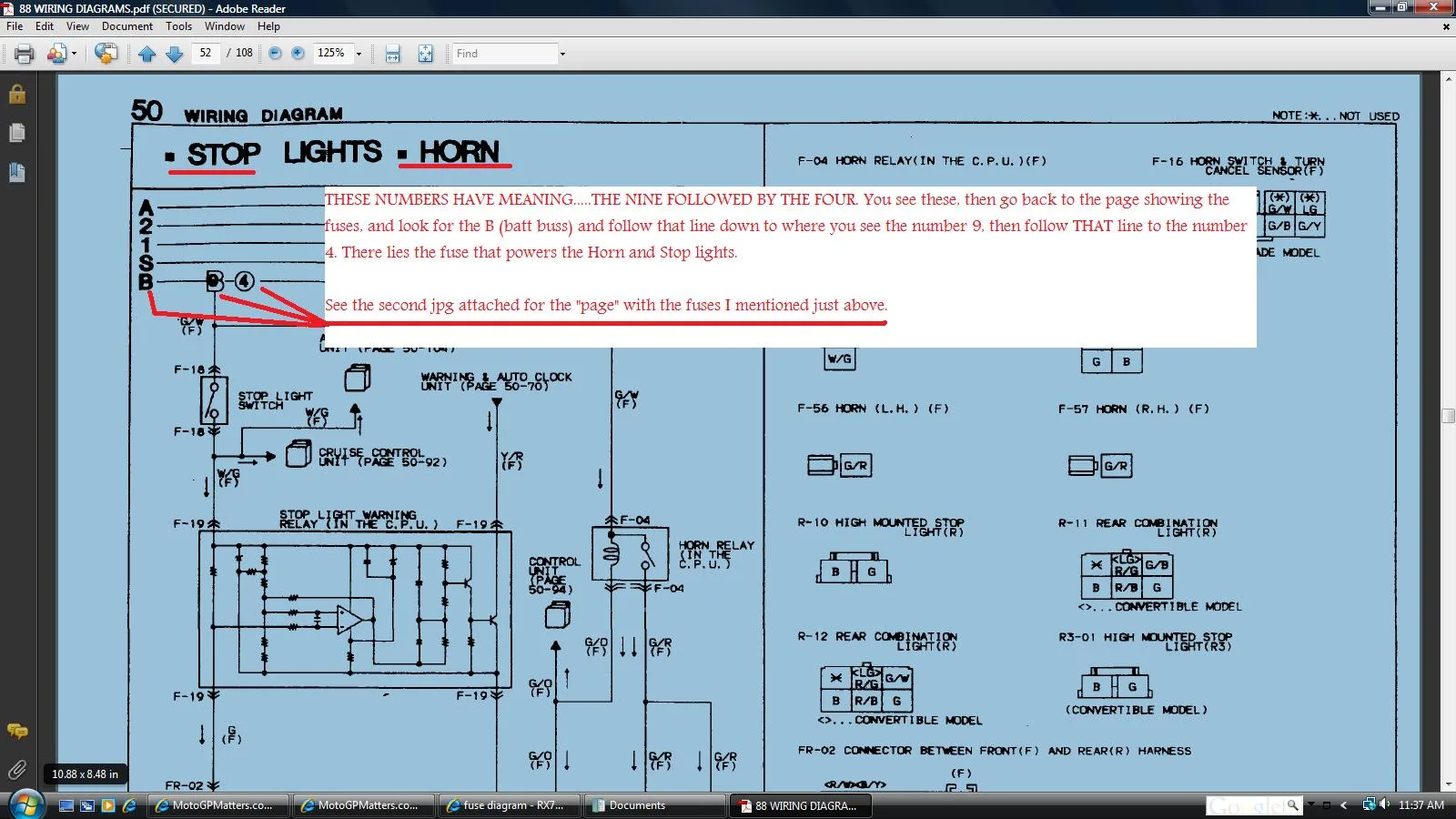Switch to first MotoGPMatters taskbar window
The image size is (1456, 819).
[x=217, y=805]
